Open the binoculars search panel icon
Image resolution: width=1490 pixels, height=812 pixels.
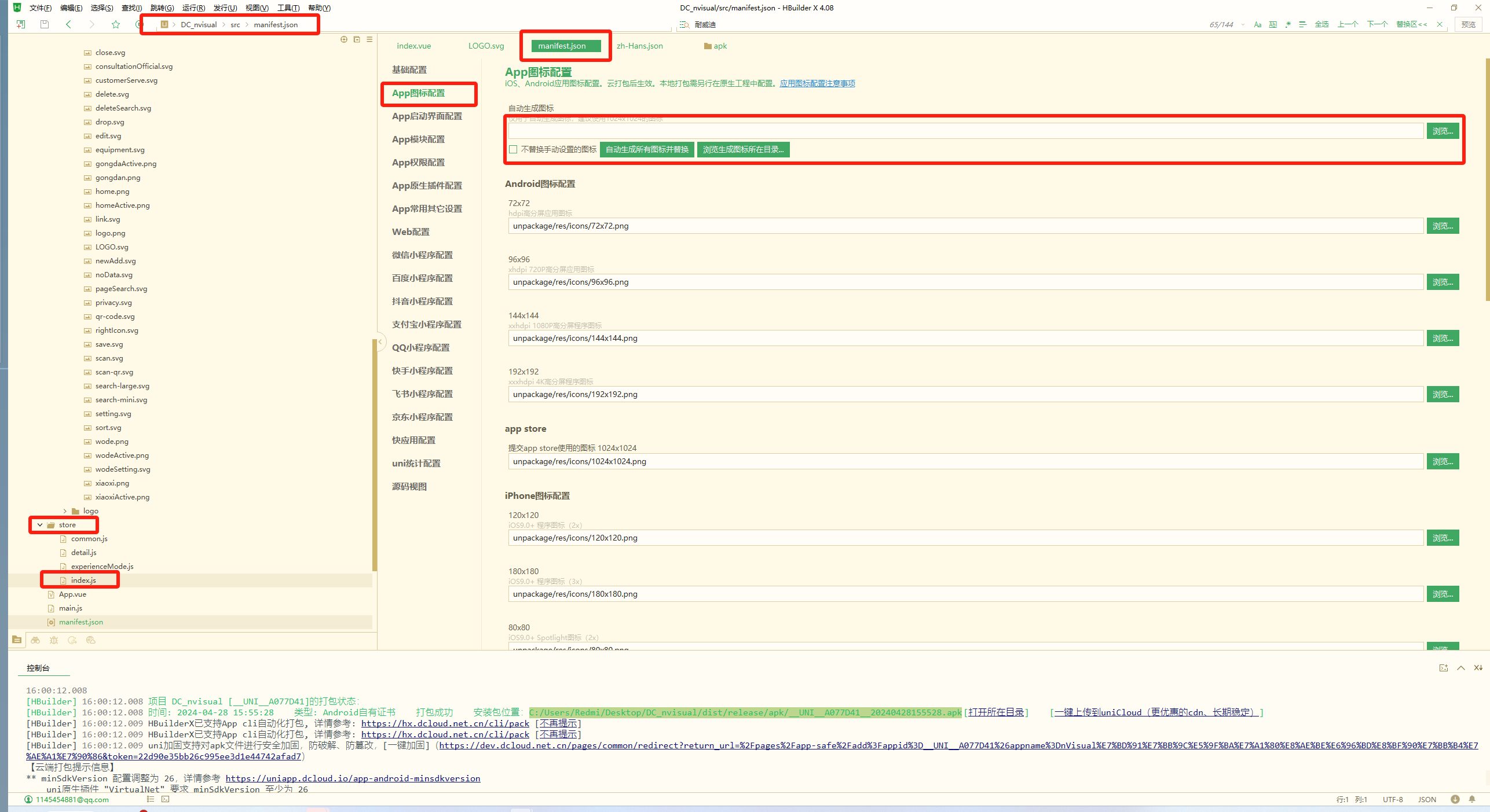pyautogui.click(x=35, y=640)
